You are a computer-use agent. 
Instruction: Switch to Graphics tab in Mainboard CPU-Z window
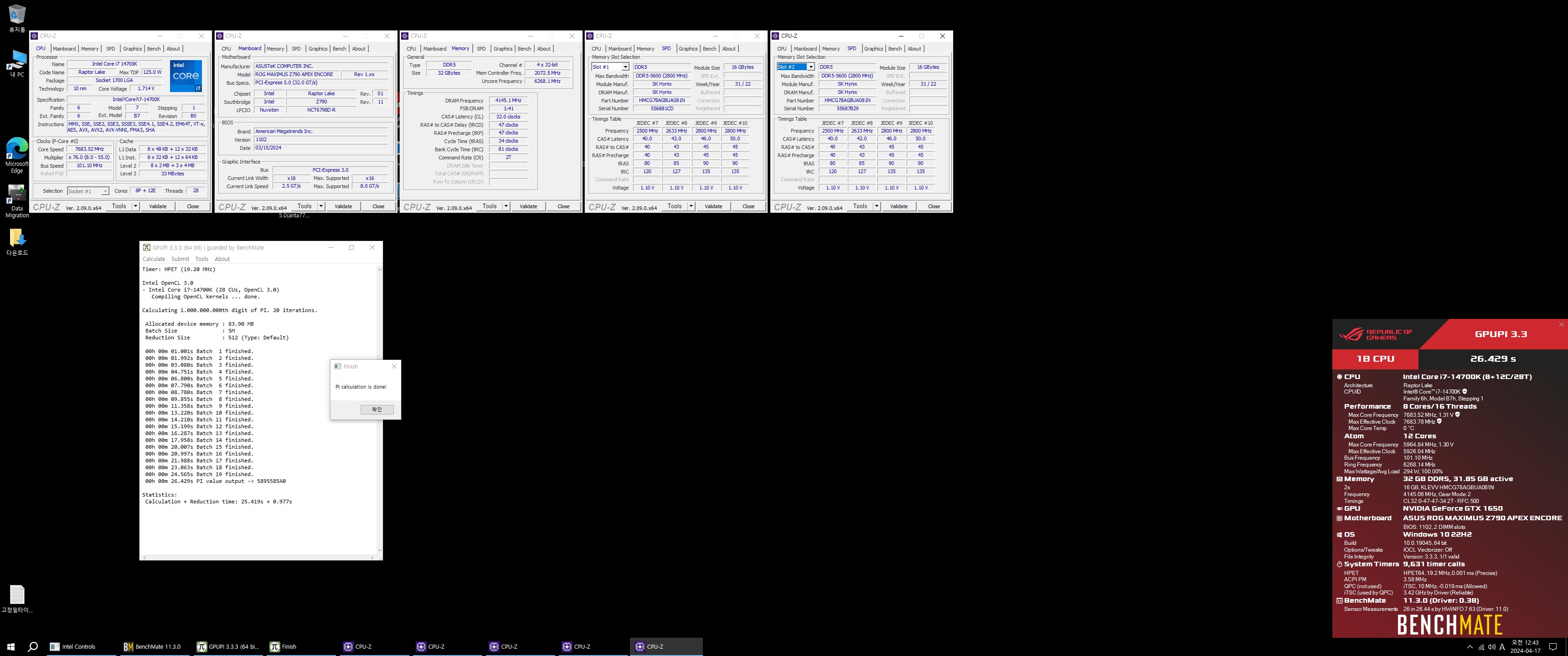[318, 49]
